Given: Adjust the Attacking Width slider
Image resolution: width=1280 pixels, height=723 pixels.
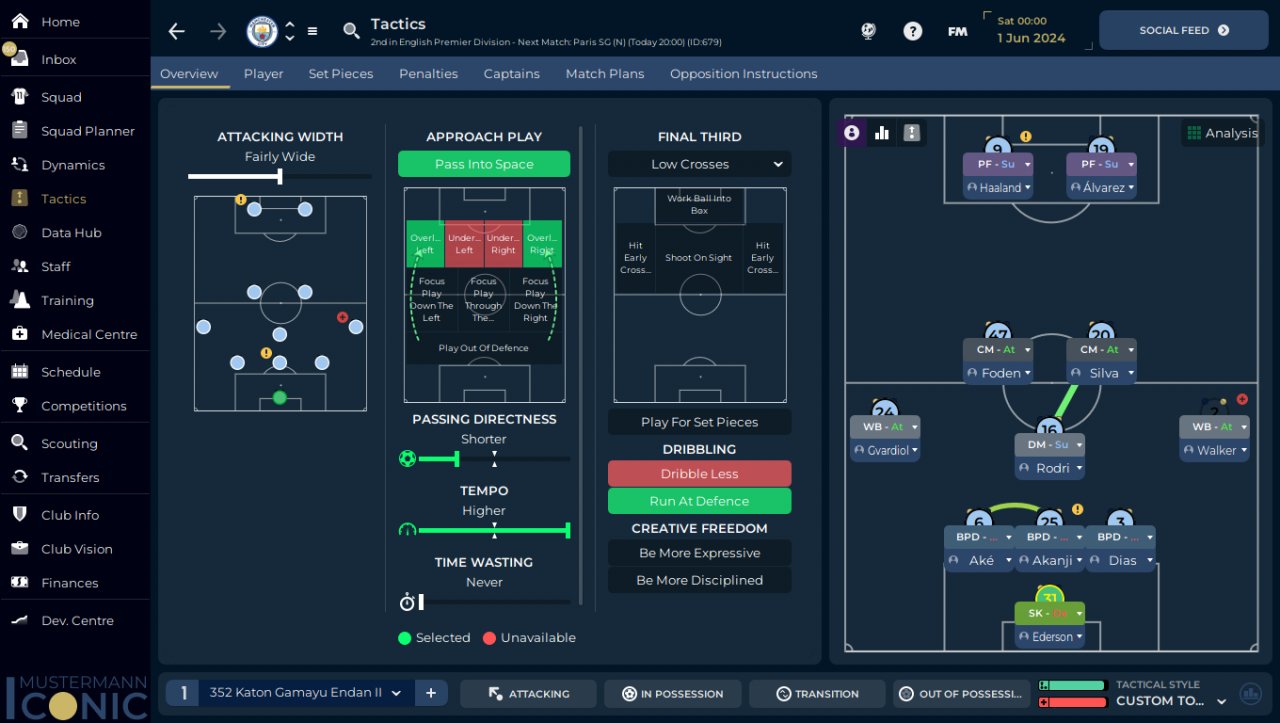Looking at the screenshot, I should 279,177.
